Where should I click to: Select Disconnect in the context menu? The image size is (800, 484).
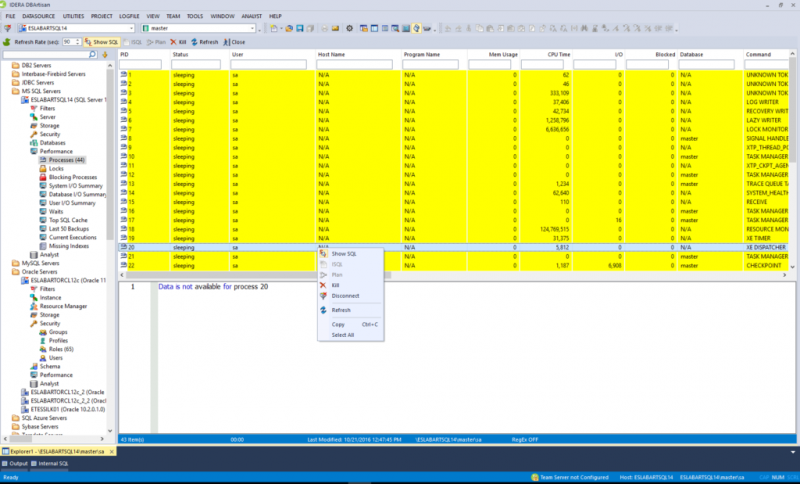tap(345, 296)
